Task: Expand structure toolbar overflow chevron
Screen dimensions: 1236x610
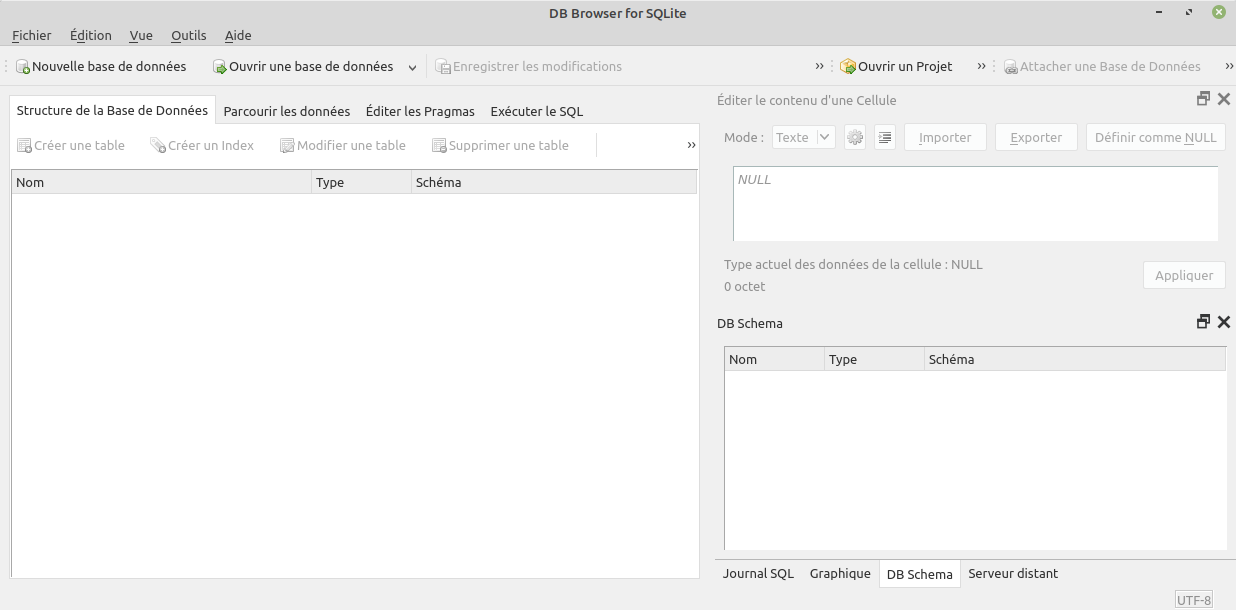Action: pos(692,145)
